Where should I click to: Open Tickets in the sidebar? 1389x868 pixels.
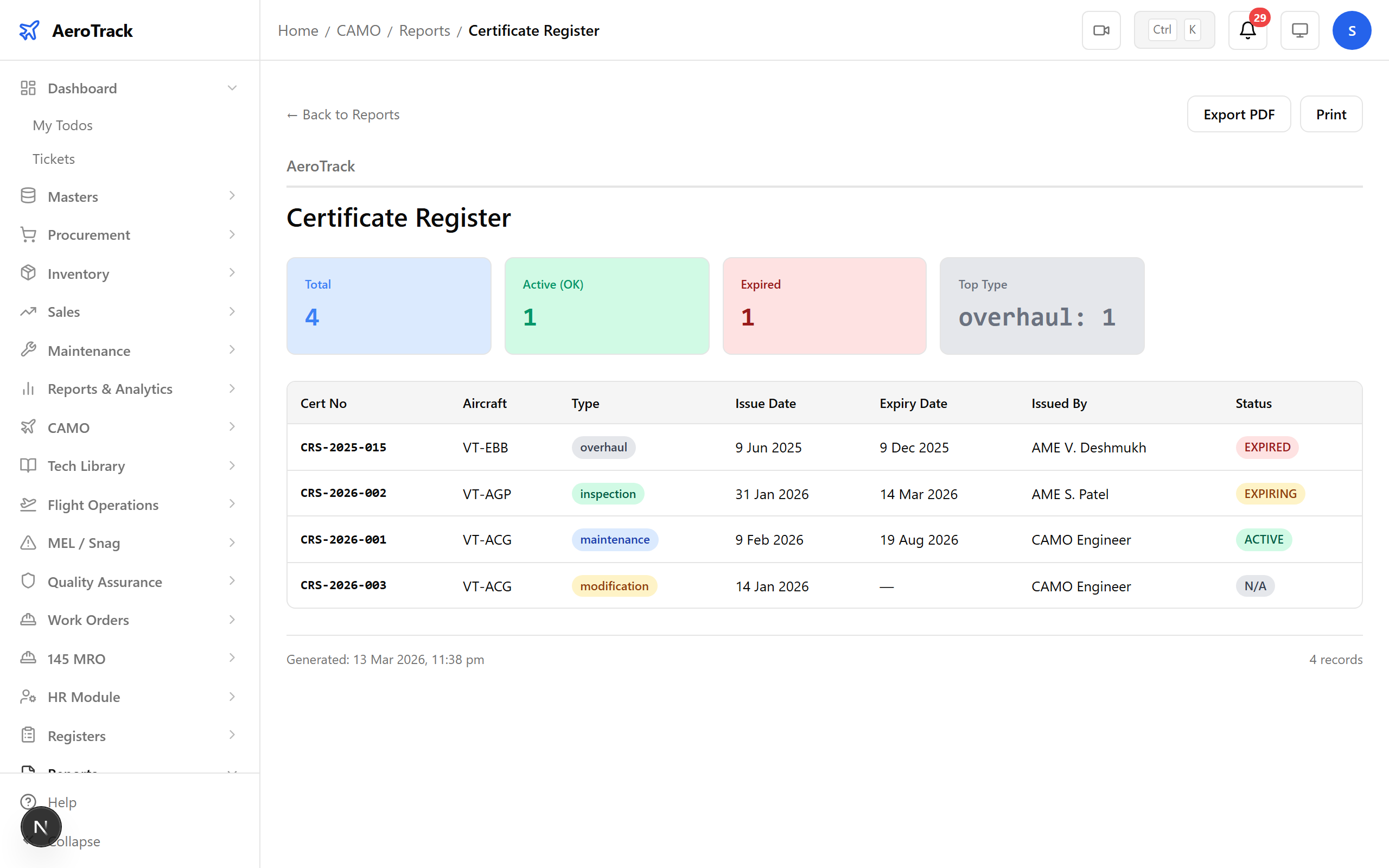pyautogui.click(x=53, y=159)
